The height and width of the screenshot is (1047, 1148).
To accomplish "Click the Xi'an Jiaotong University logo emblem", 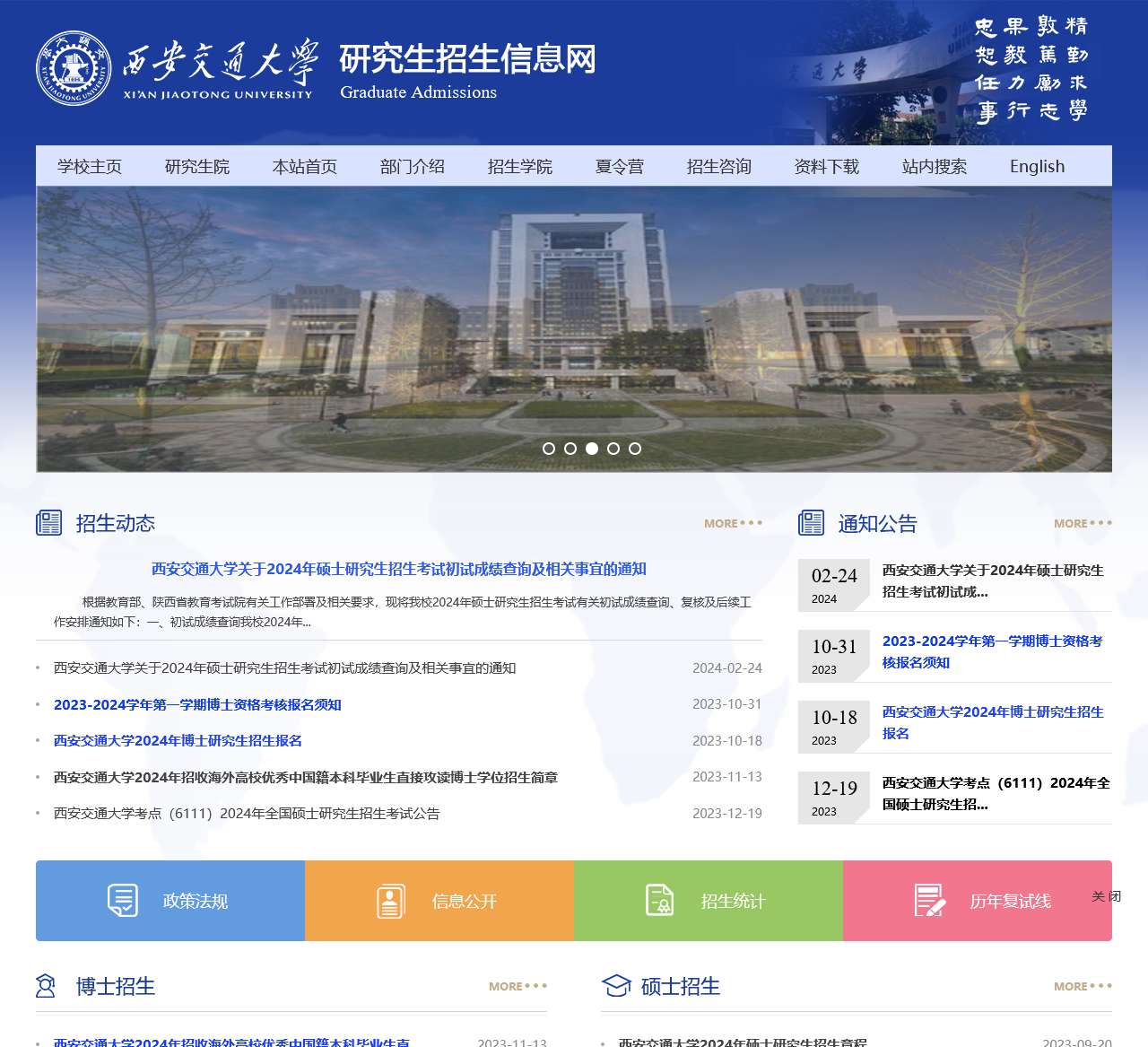I will tap(74, 68).
